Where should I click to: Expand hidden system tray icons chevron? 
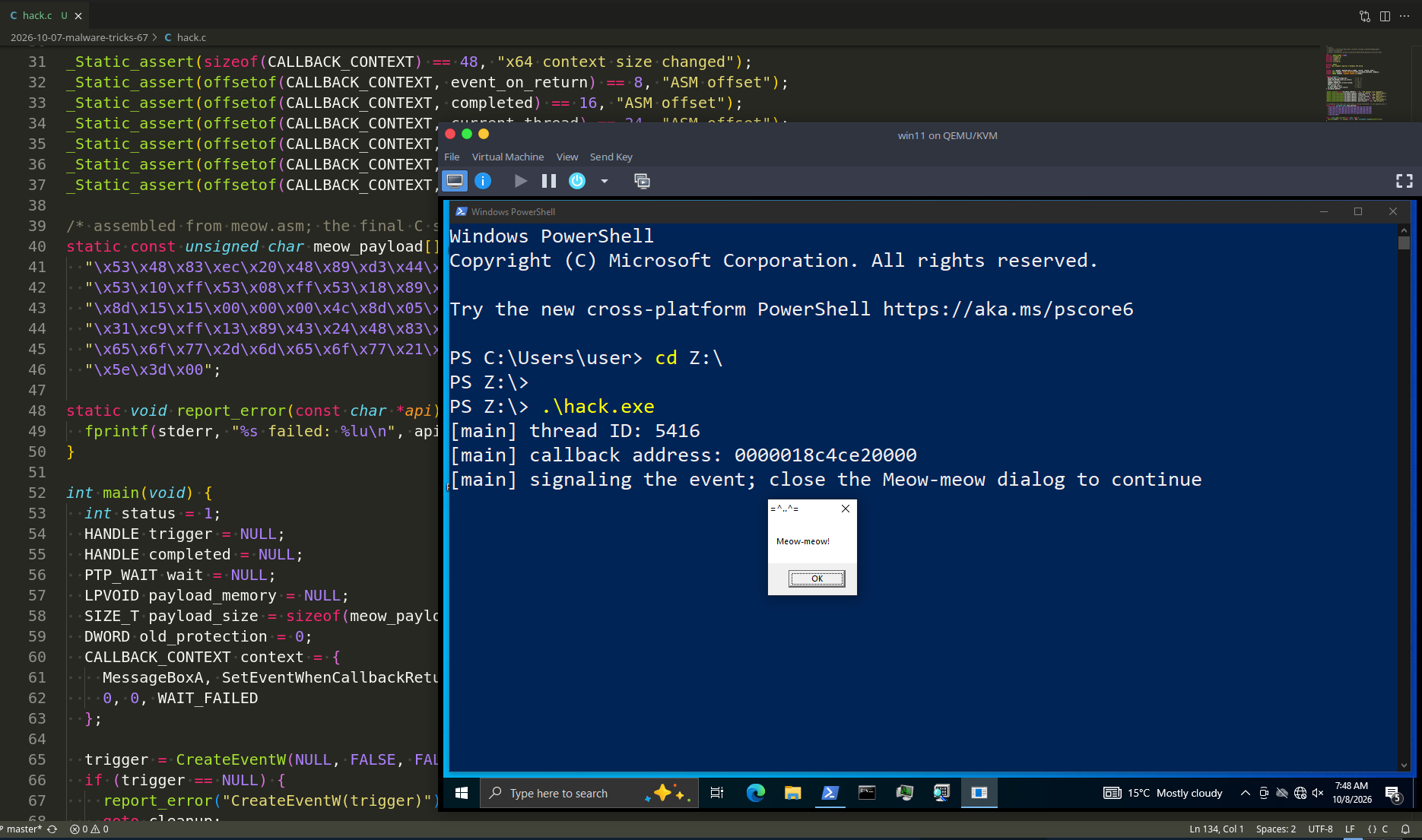point(1245,793)
